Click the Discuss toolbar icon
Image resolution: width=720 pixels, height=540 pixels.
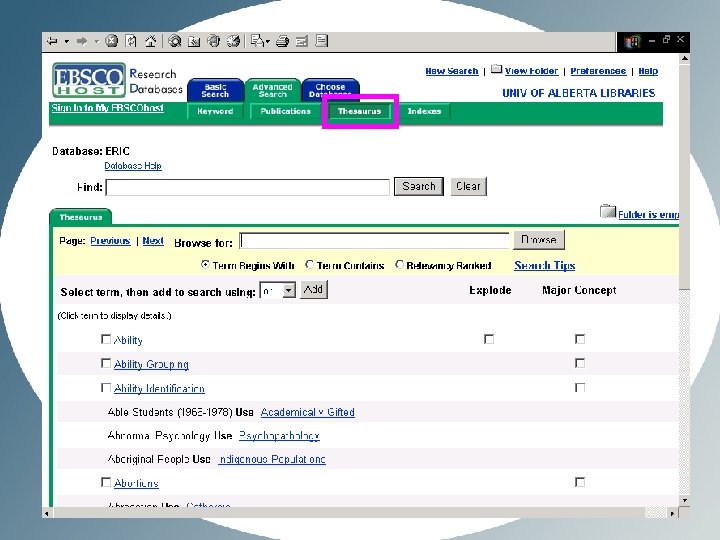(322, 41)
